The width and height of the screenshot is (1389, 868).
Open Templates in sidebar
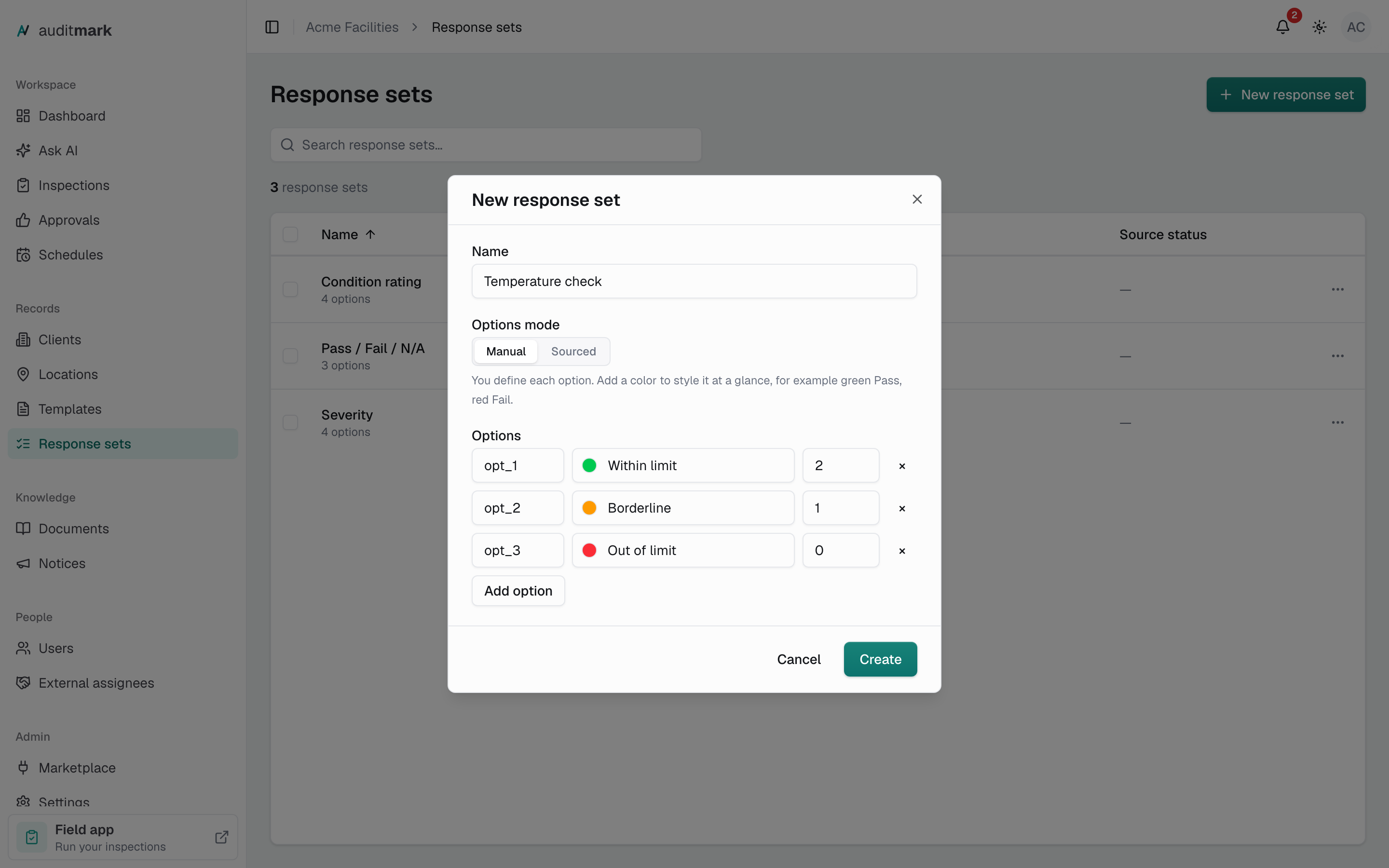click(x=123, y=409)
